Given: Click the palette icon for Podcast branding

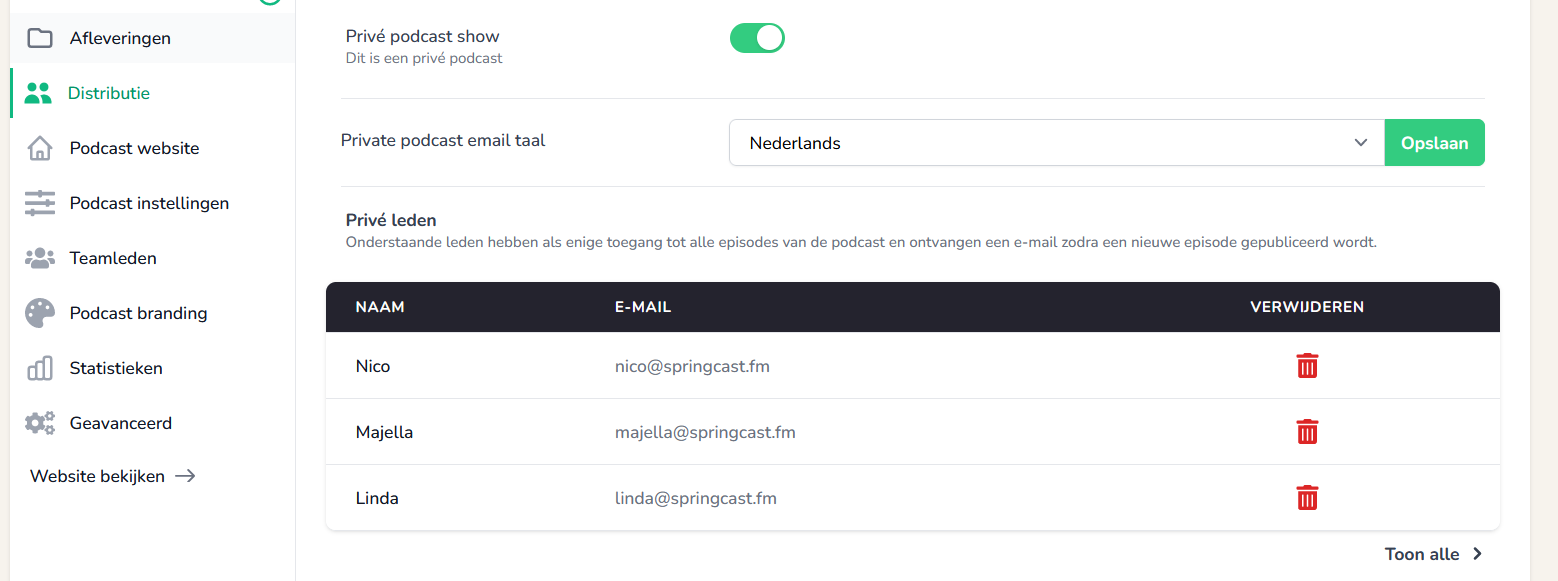Looking at the screenshot, I should pyautogui.click(x=40, y=313).
